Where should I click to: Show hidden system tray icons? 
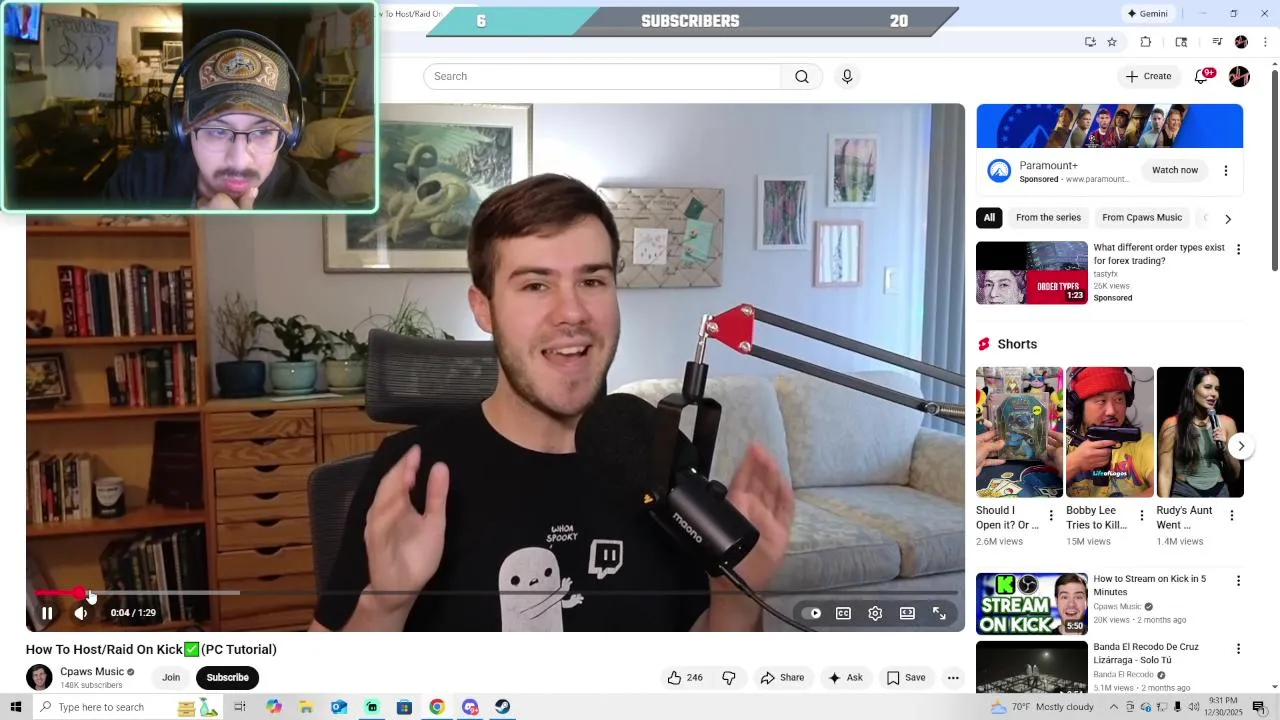[1114, 707]
